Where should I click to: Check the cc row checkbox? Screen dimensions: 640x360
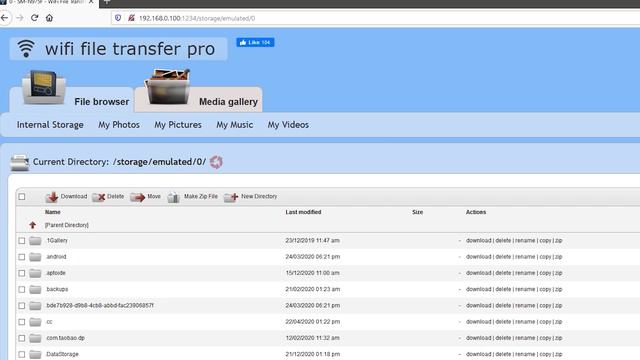coord(22,322)
